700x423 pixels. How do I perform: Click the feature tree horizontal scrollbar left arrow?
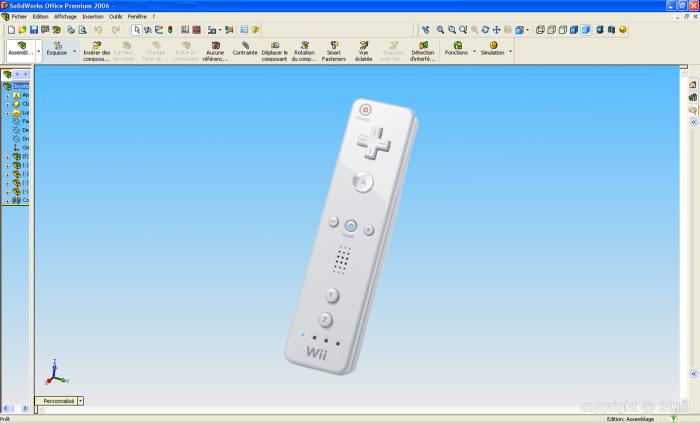coord(6,408)
